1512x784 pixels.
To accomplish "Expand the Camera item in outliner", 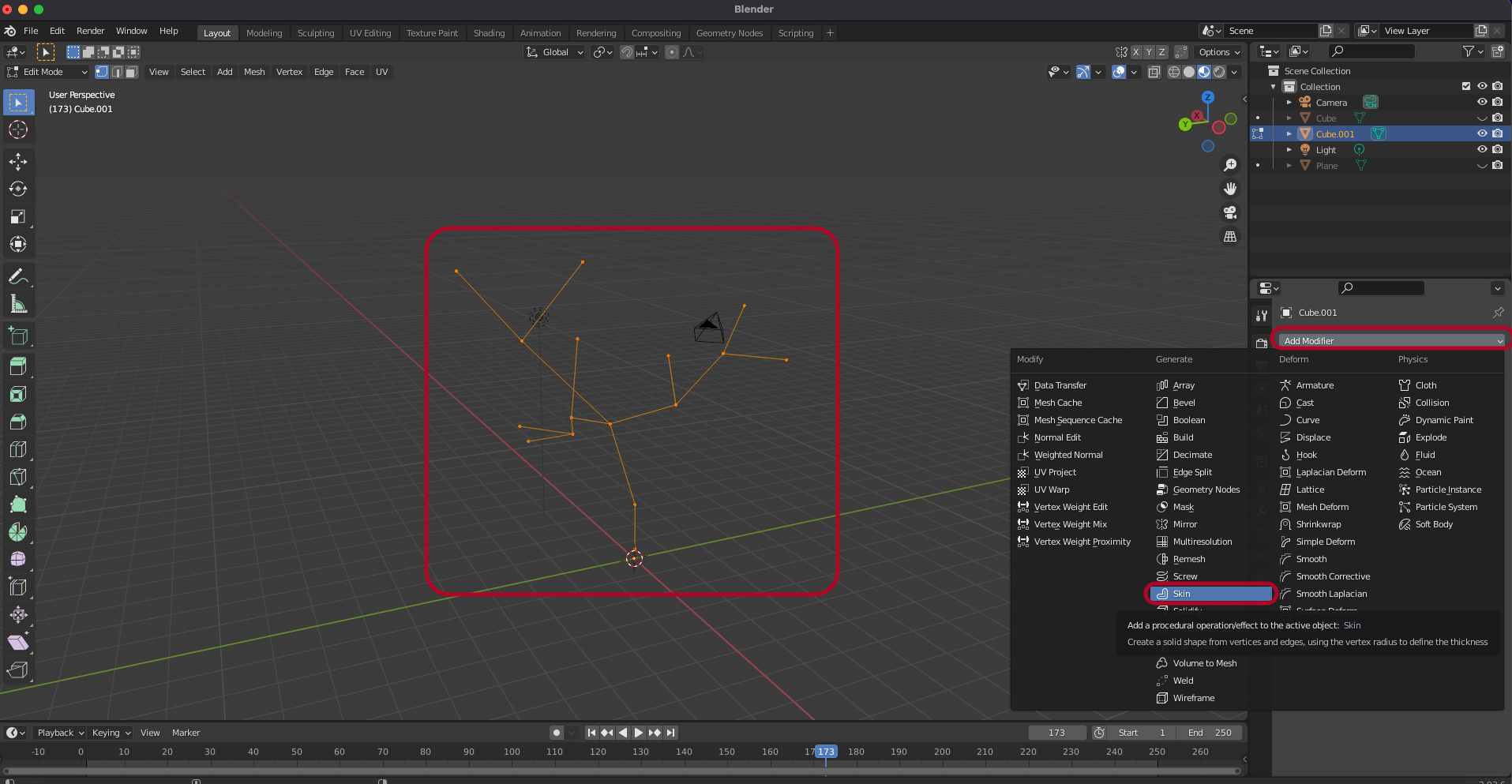I will coord(1289,103).
